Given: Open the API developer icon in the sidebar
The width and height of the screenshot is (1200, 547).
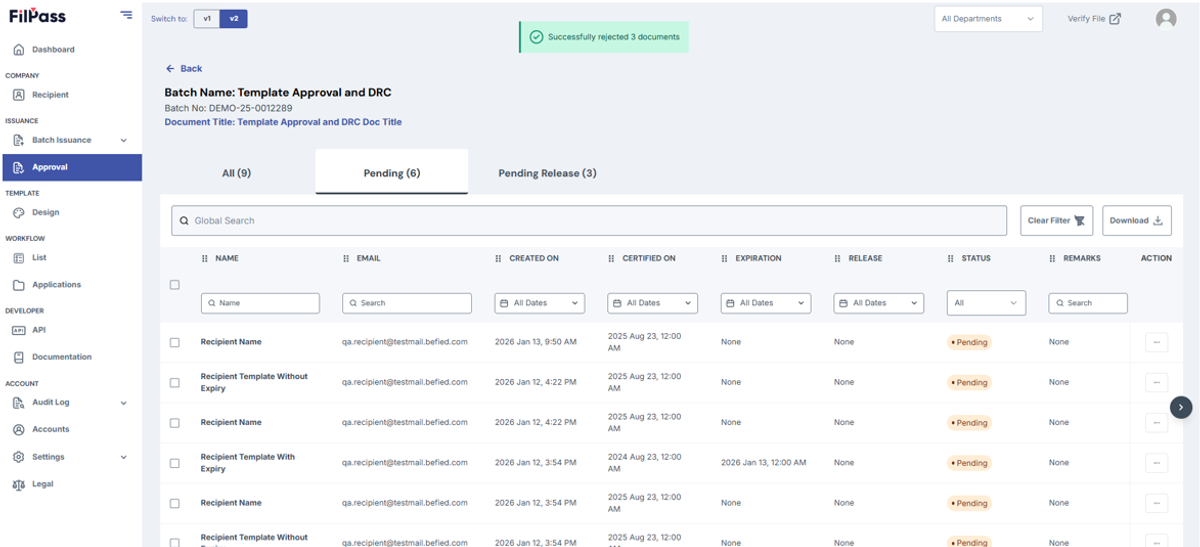Looking at the screenshot, I should 18,330.
